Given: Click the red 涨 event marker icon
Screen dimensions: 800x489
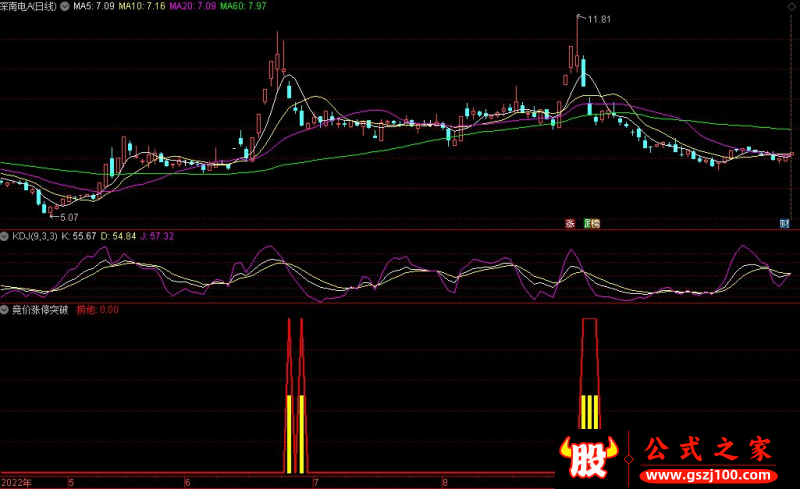Looking at the screenshot, I should coord(569,223).
